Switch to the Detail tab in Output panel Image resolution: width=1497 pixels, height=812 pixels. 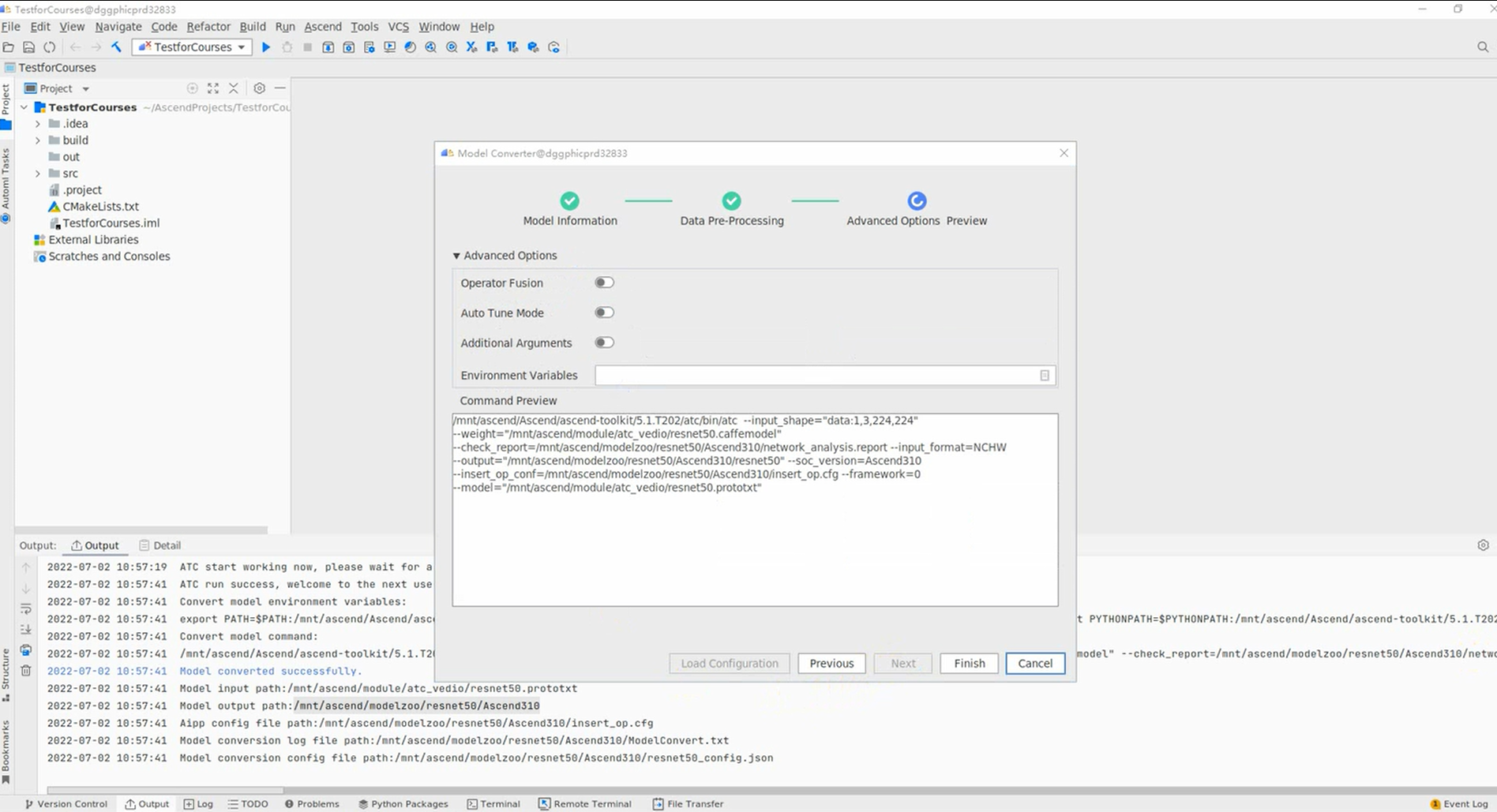coord(160,545)
